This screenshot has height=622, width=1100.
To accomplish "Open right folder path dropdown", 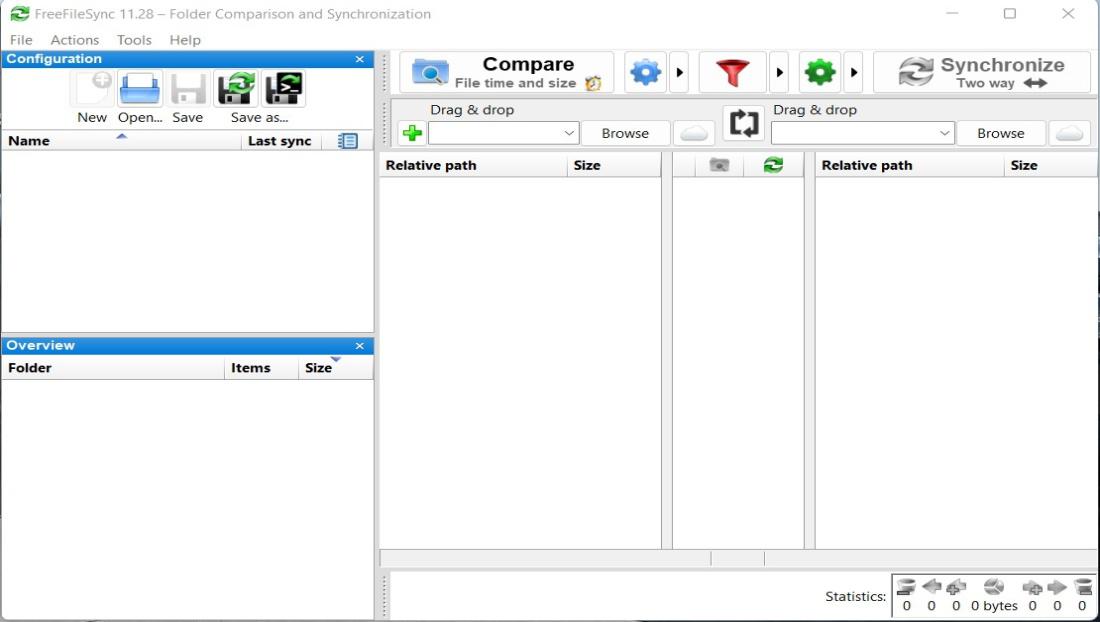I will [x=944, y=133].
